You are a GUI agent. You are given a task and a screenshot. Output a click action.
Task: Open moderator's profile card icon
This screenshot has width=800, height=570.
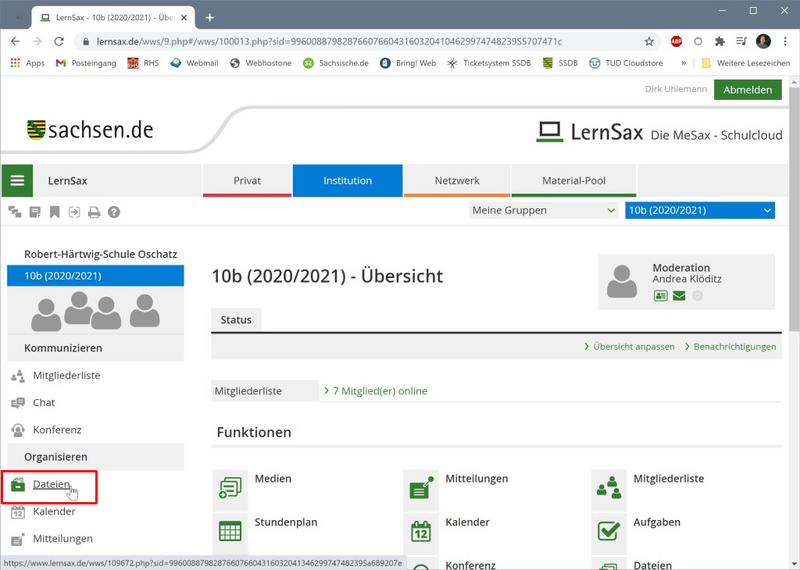(x=661, y=296)
